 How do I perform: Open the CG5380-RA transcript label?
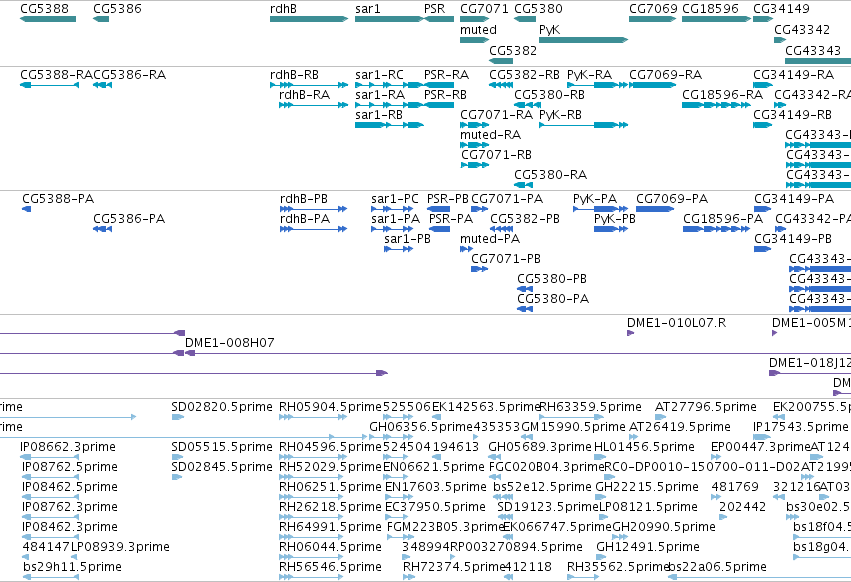550,175
